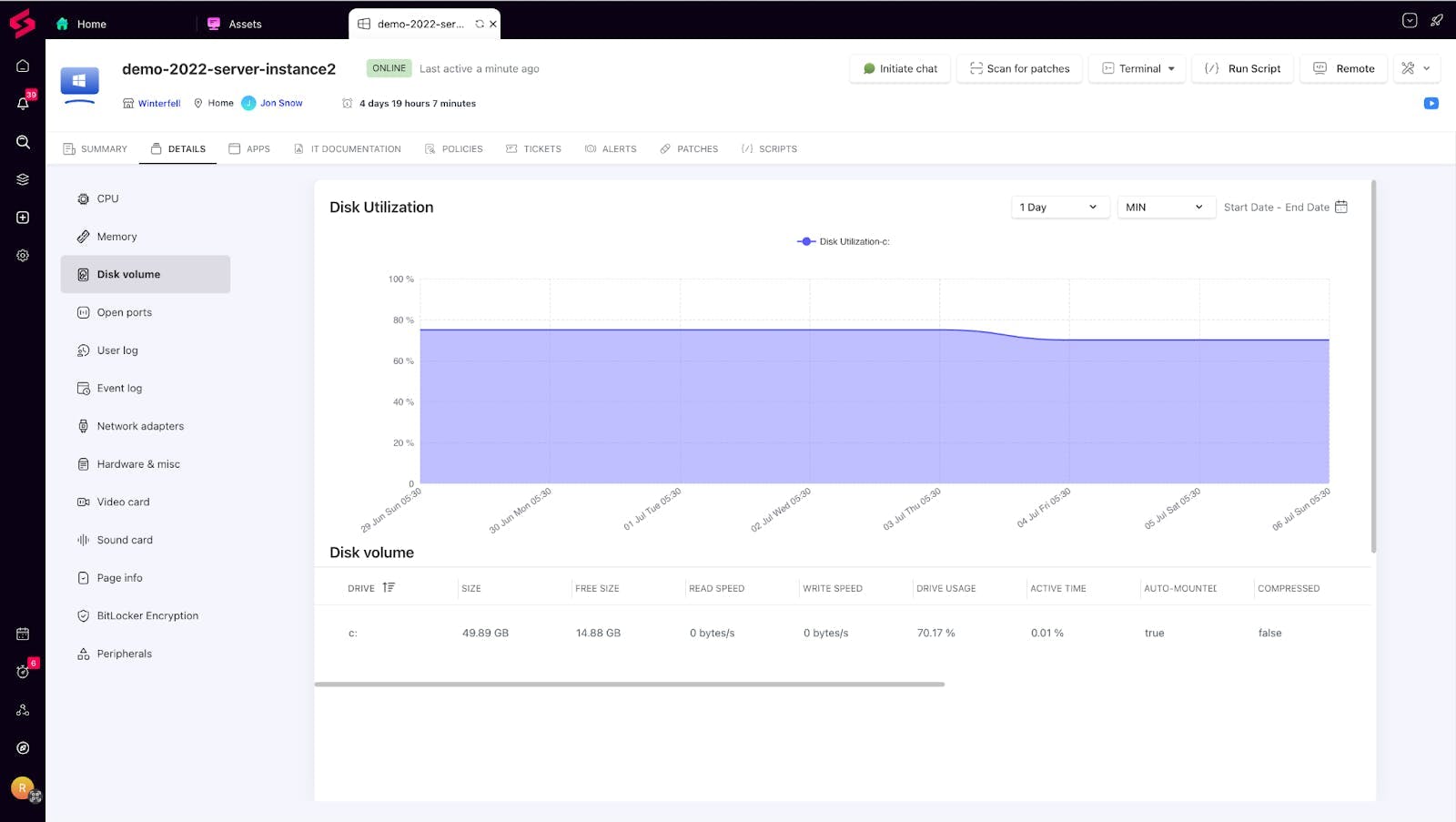The image size is (1456, 822).
Task: Open the search magnifier icon
Action: click(23, 142)
